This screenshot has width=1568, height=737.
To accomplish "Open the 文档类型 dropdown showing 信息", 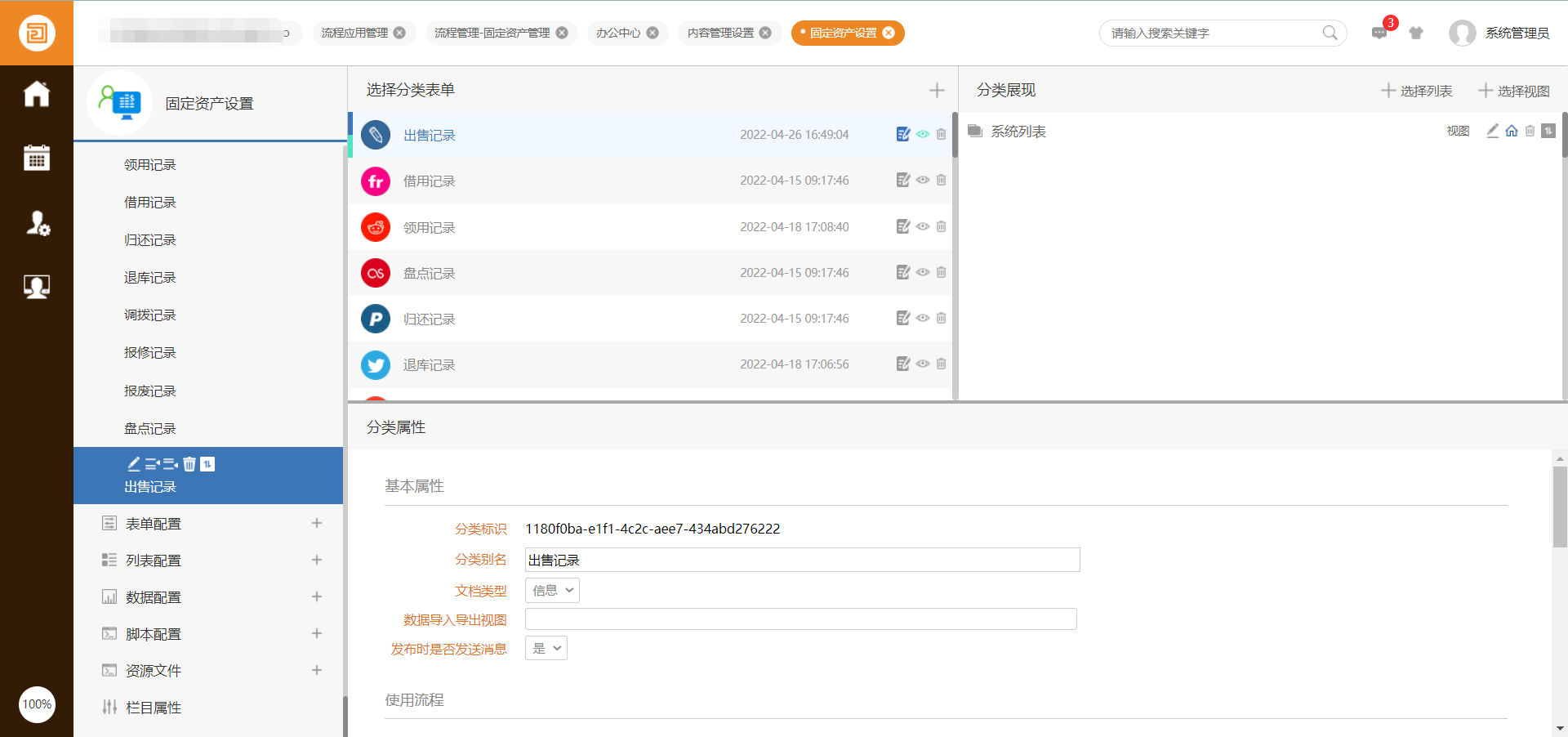I will 552,591.
